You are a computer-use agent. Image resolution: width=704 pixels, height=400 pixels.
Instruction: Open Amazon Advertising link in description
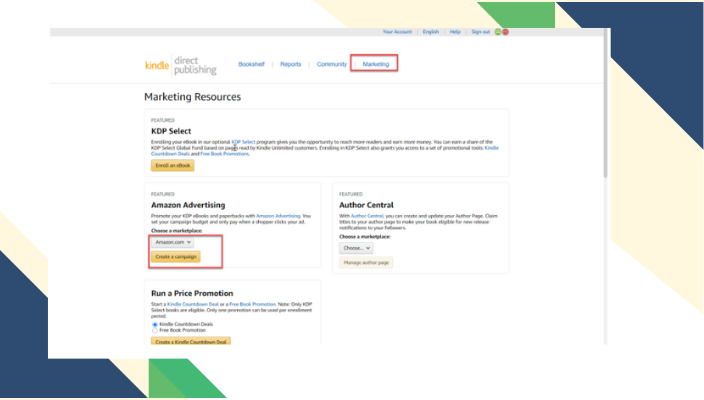coord(278,216)
